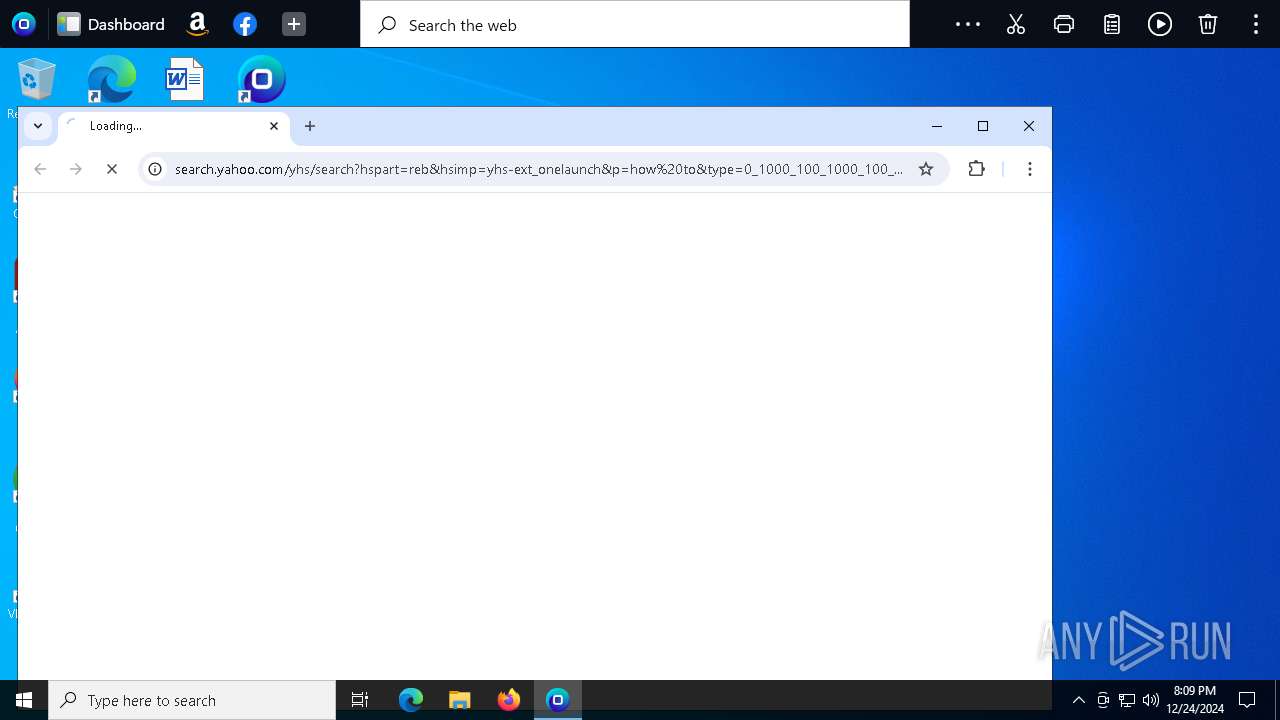Go forward in browser history
Screen dimensions: 1280x720
[x=76, y=169]
